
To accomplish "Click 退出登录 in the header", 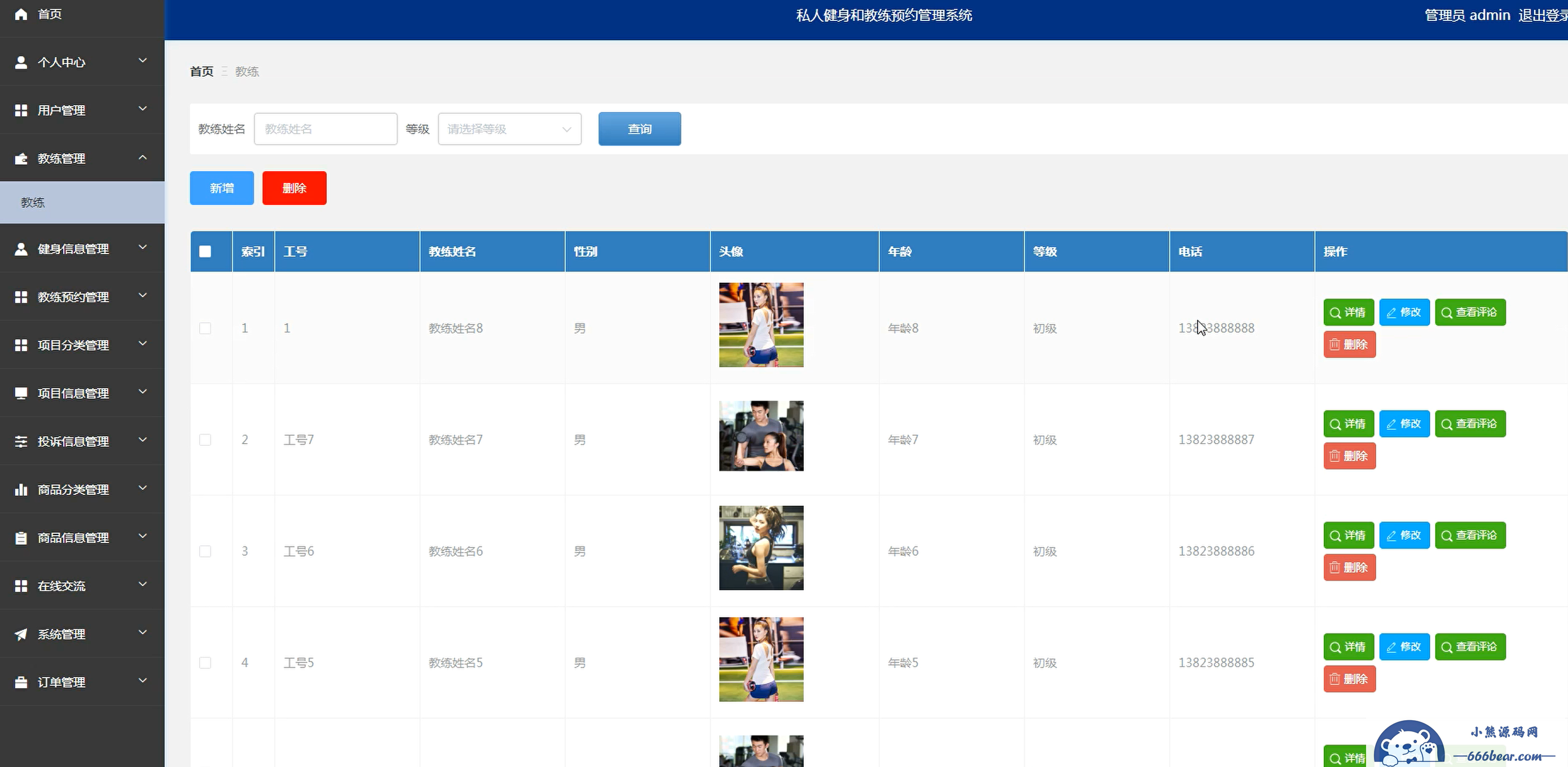I will click(x=1543, y=15).
